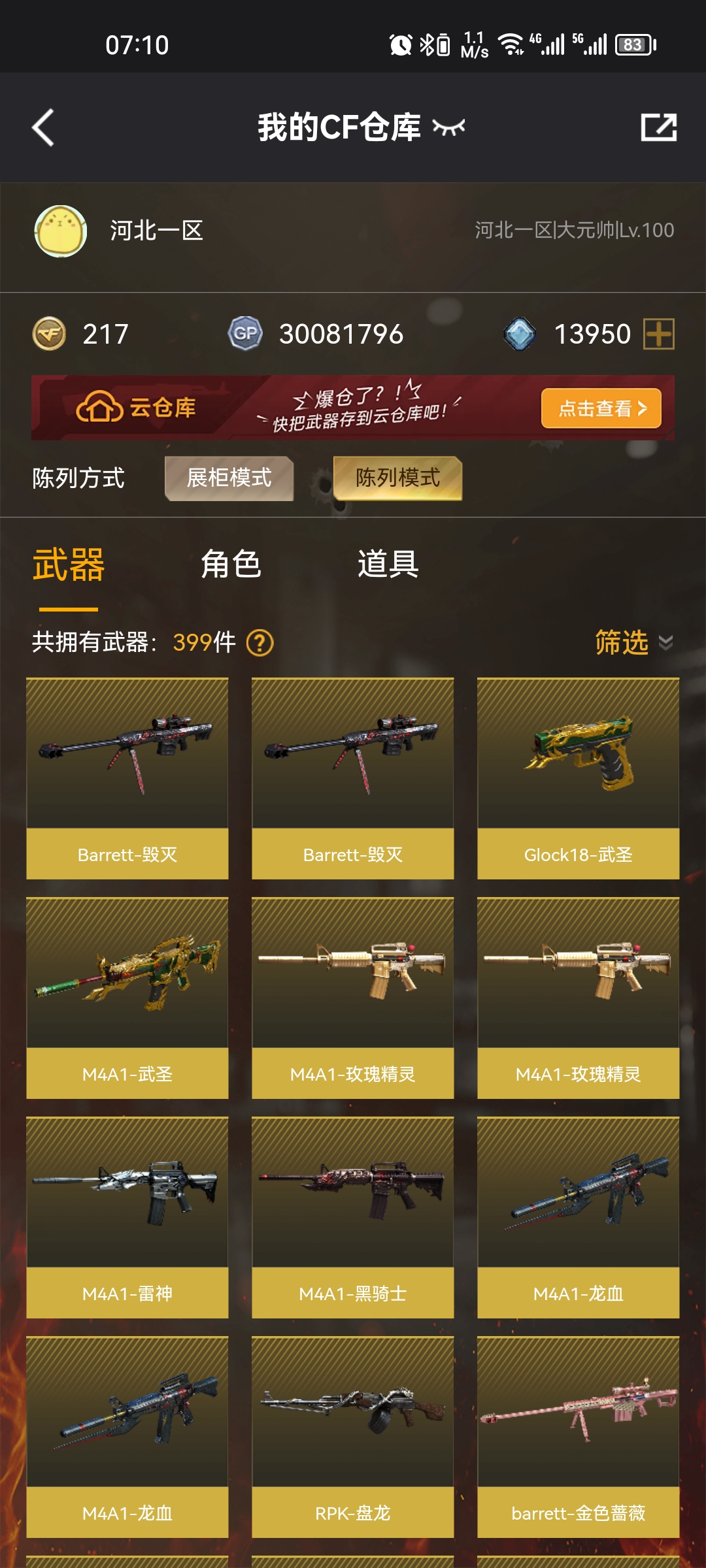Click the chevron beside 筛选

[x=665, y=644]
